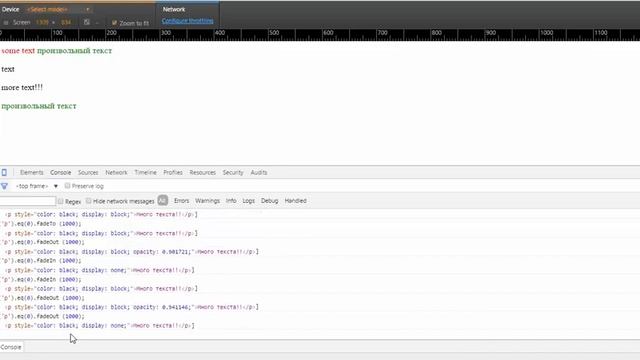The height and width of the screenshot is (360, 640).
Task: Filter console by Warnings
Action: click(207, 200)
